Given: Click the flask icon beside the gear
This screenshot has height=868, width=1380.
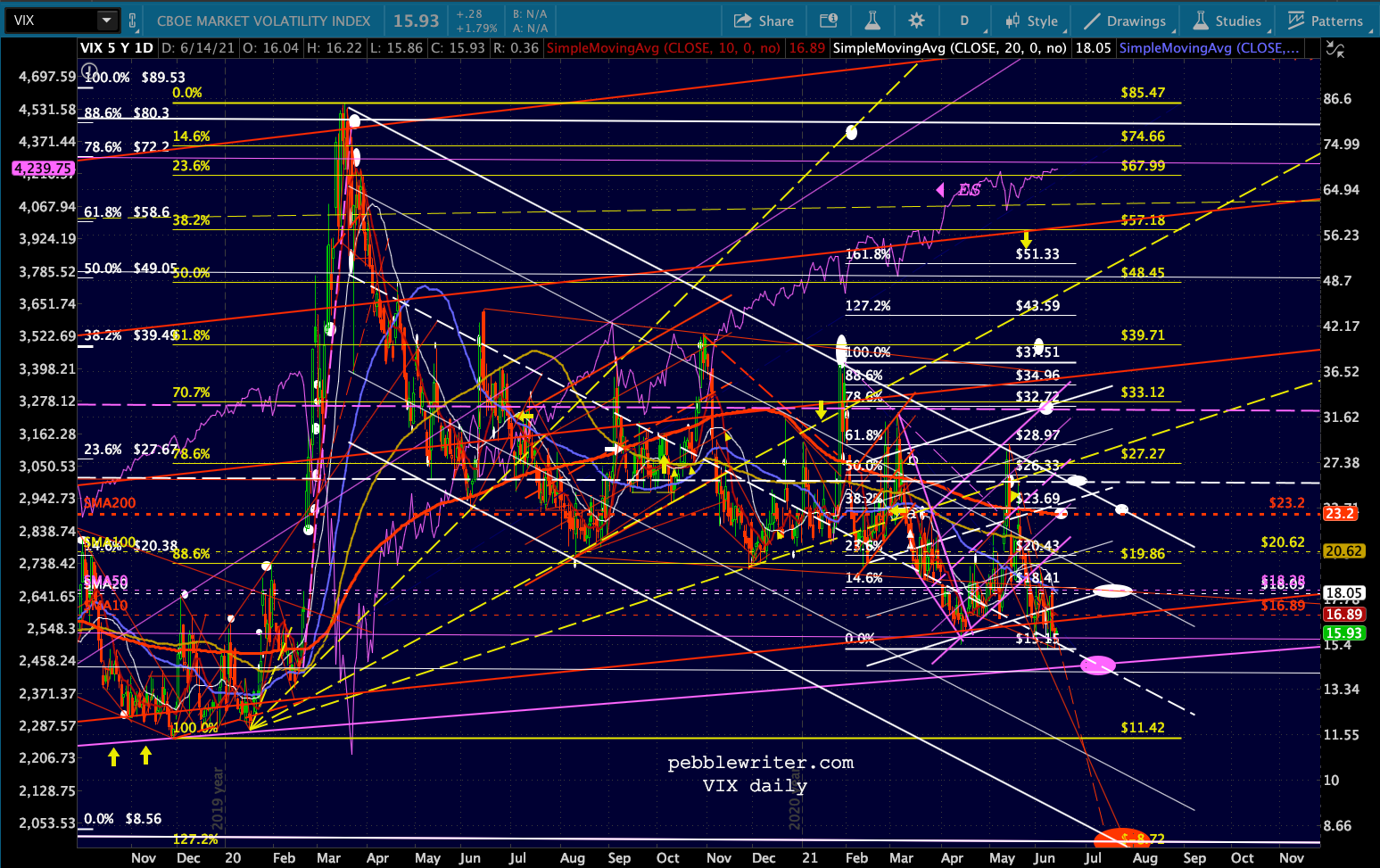Looking at the screenshot, I should coord(872,21).
